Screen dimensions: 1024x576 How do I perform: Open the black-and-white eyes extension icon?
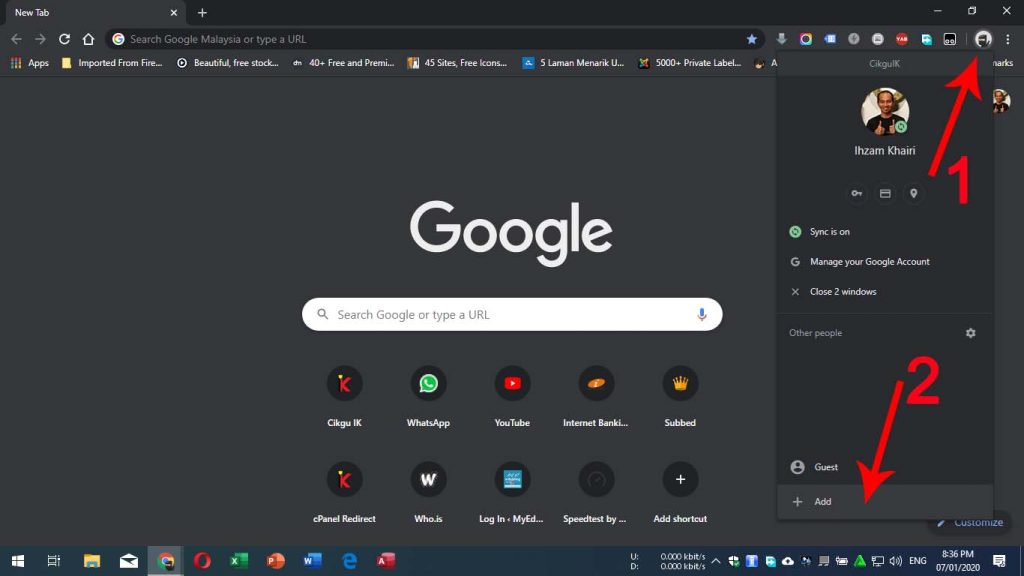click(950, 39)
